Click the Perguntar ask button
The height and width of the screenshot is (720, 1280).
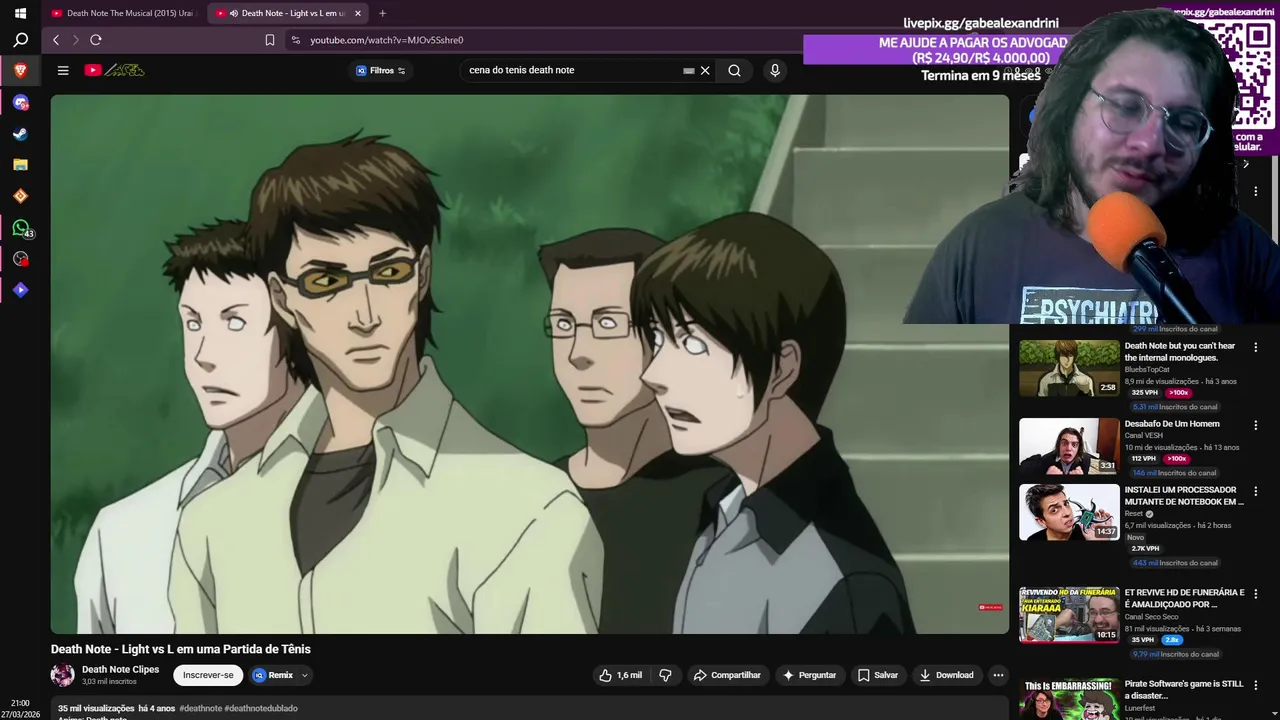[809, 675]
